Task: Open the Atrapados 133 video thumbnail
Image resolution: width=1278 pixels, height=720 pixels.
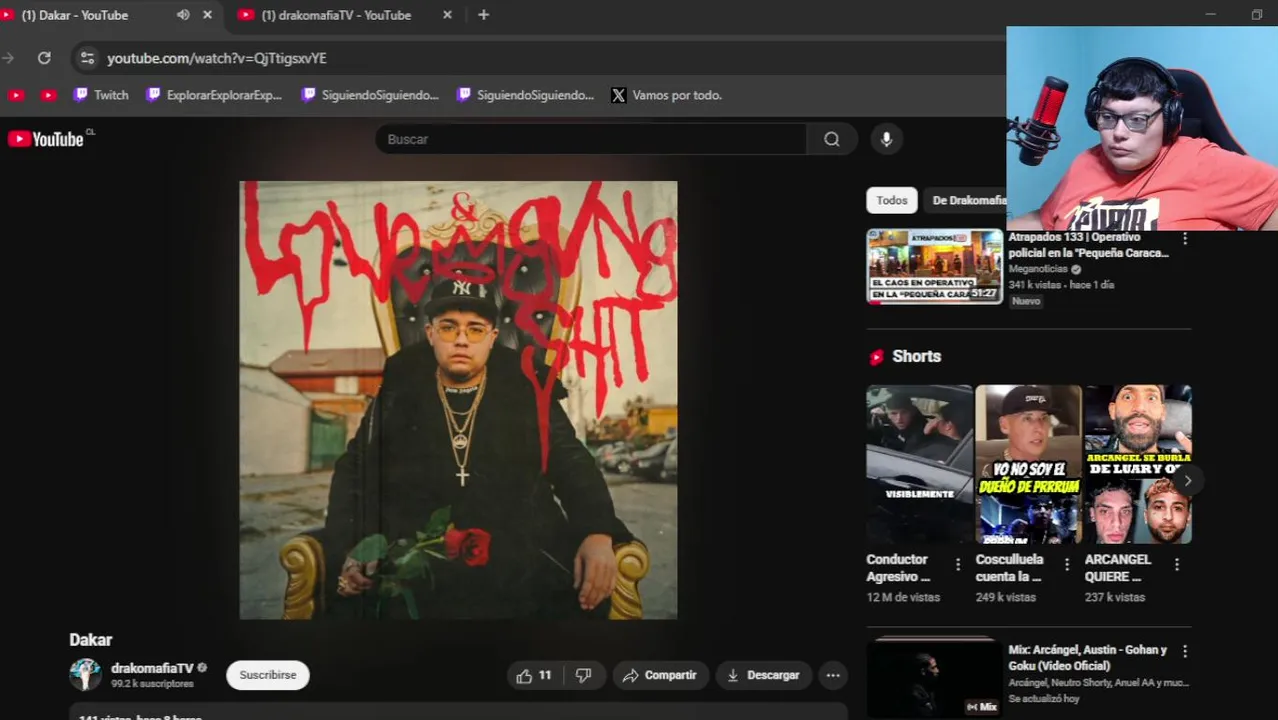Action: pyautogui.click(x=934, y=266)
